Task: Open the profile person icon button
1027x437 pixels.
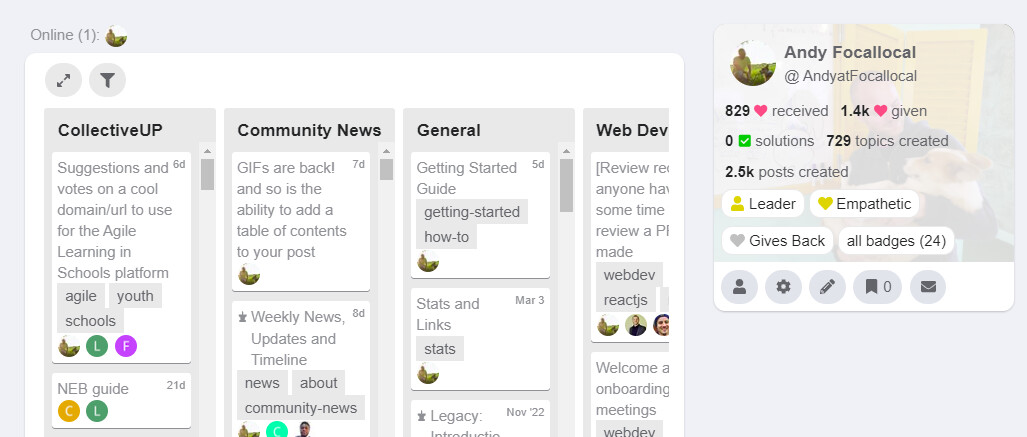Action: click(x=739, y=287)
